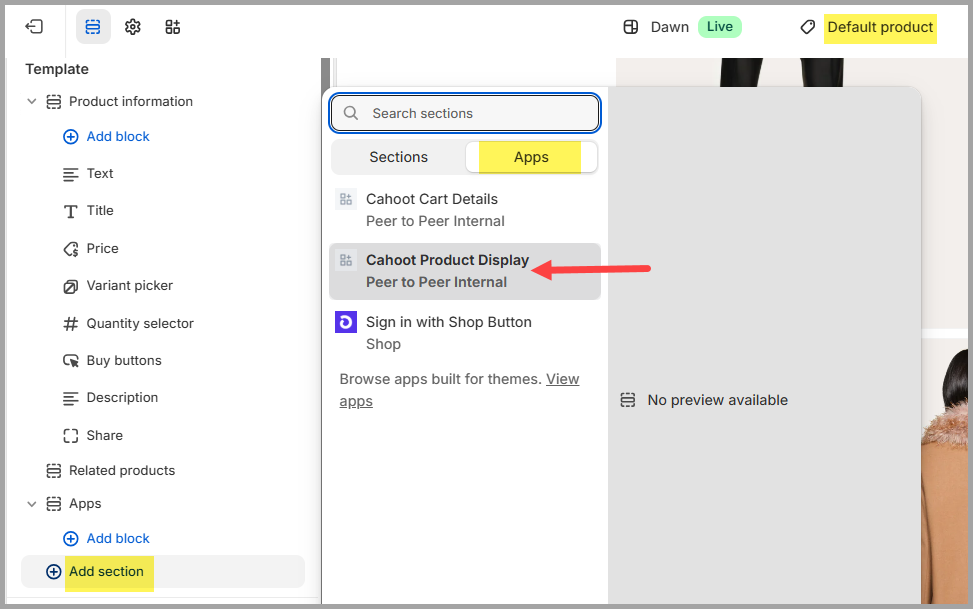Click the 'No preview available' text

[717, 400]
